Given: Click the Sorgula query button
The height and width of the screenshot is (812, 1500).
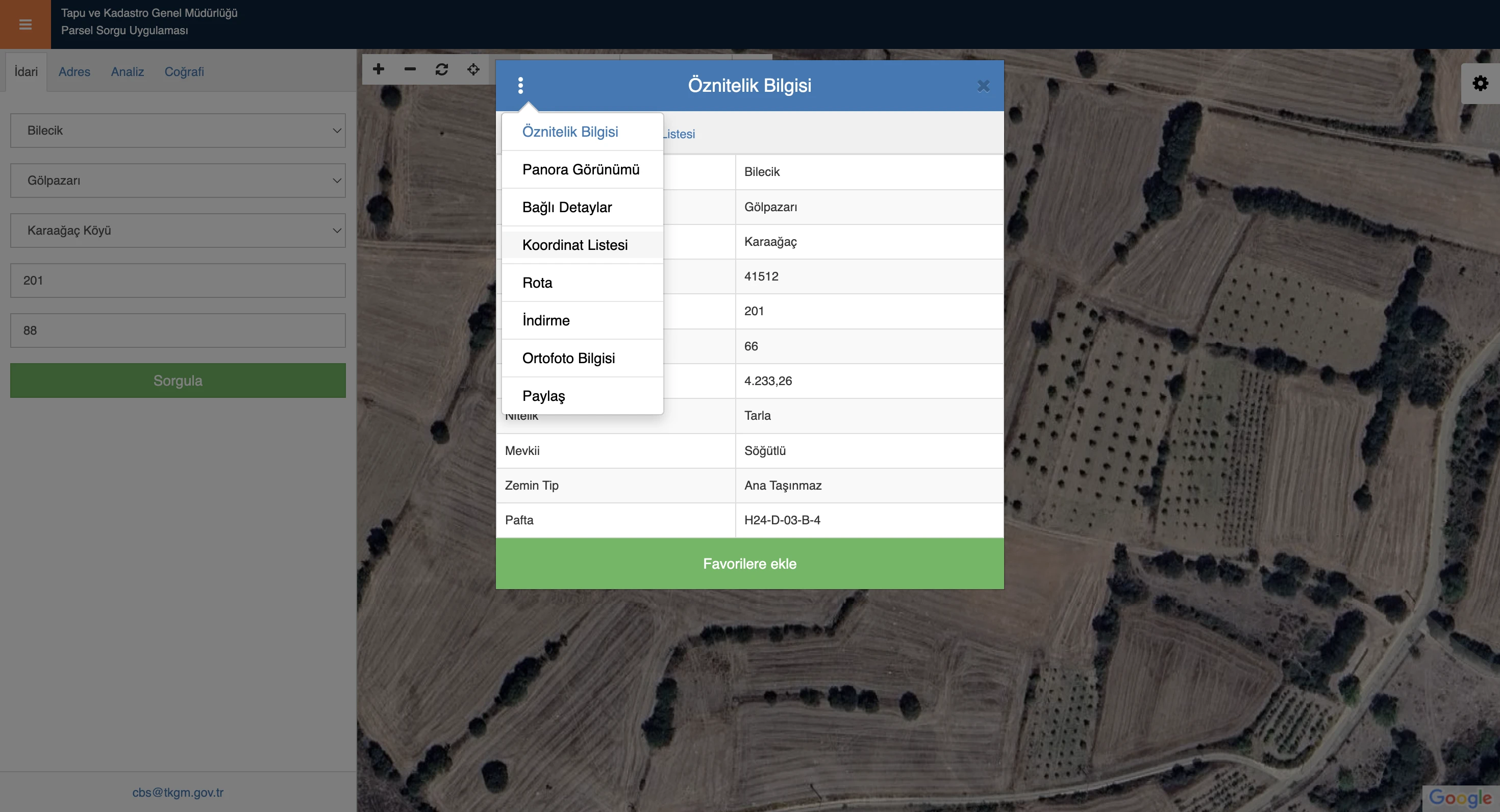Looking at the screenshot, I should point(178,380).
